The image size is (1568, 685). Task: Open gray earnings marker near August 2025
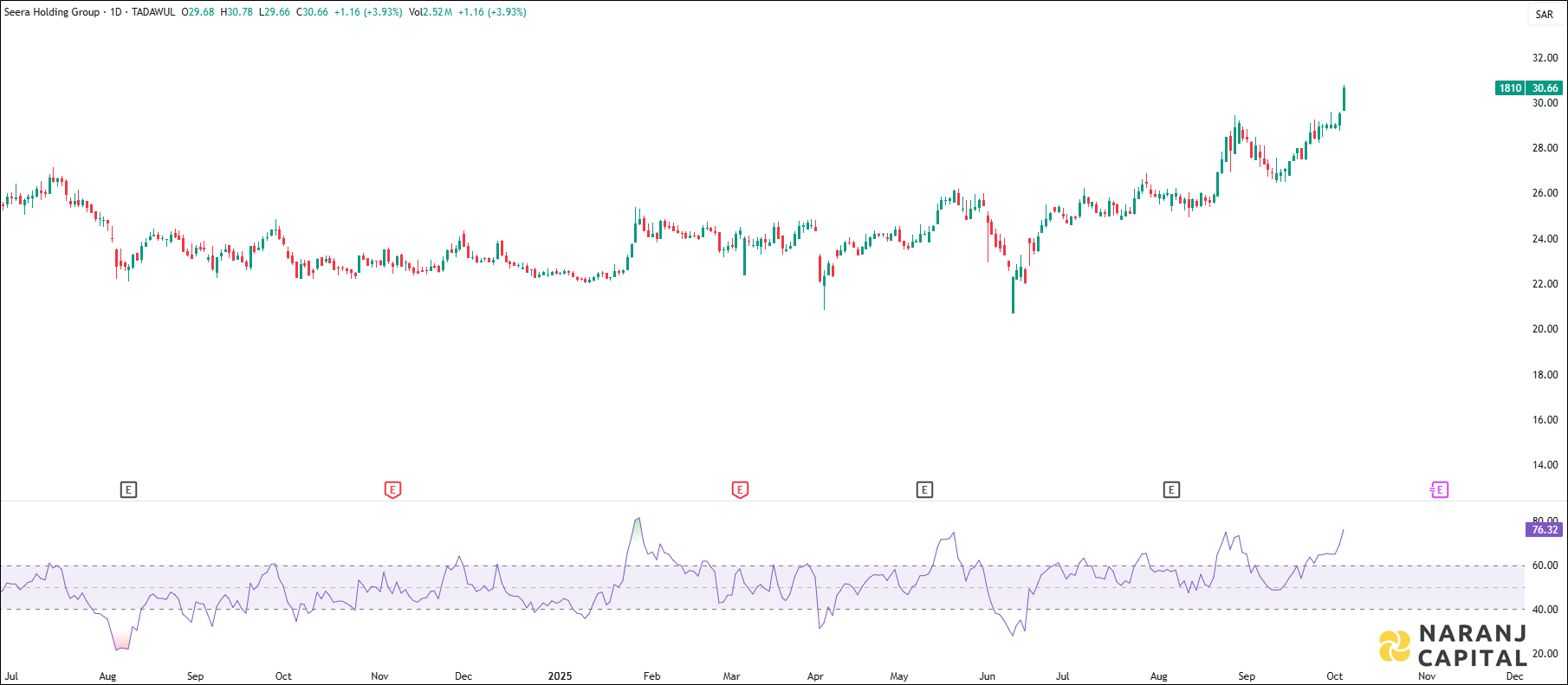click(x=1171, y=490)
